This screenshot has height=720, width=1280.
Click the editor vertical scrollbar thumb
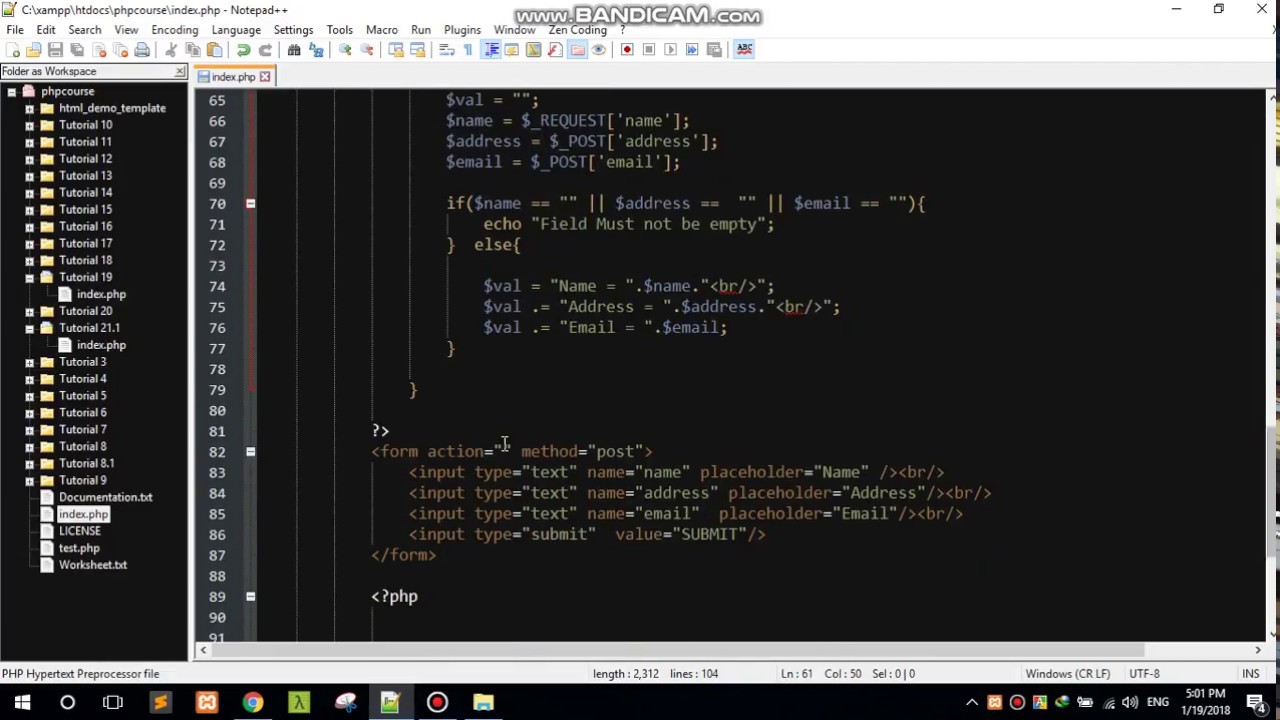[x=1272, y=490]
